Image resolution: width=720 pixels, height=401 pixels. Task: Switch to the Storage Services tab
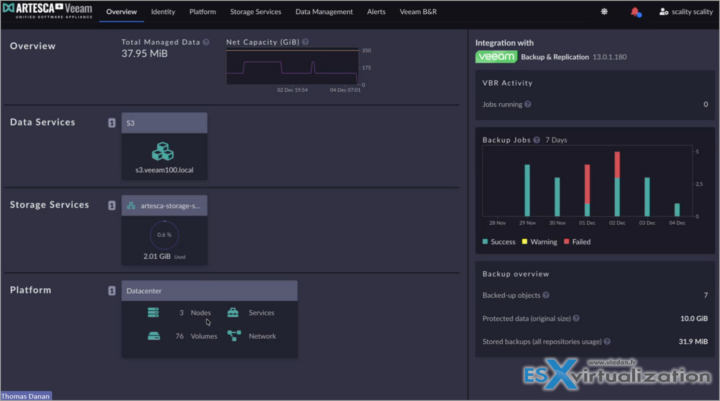(x=255, y=12)
